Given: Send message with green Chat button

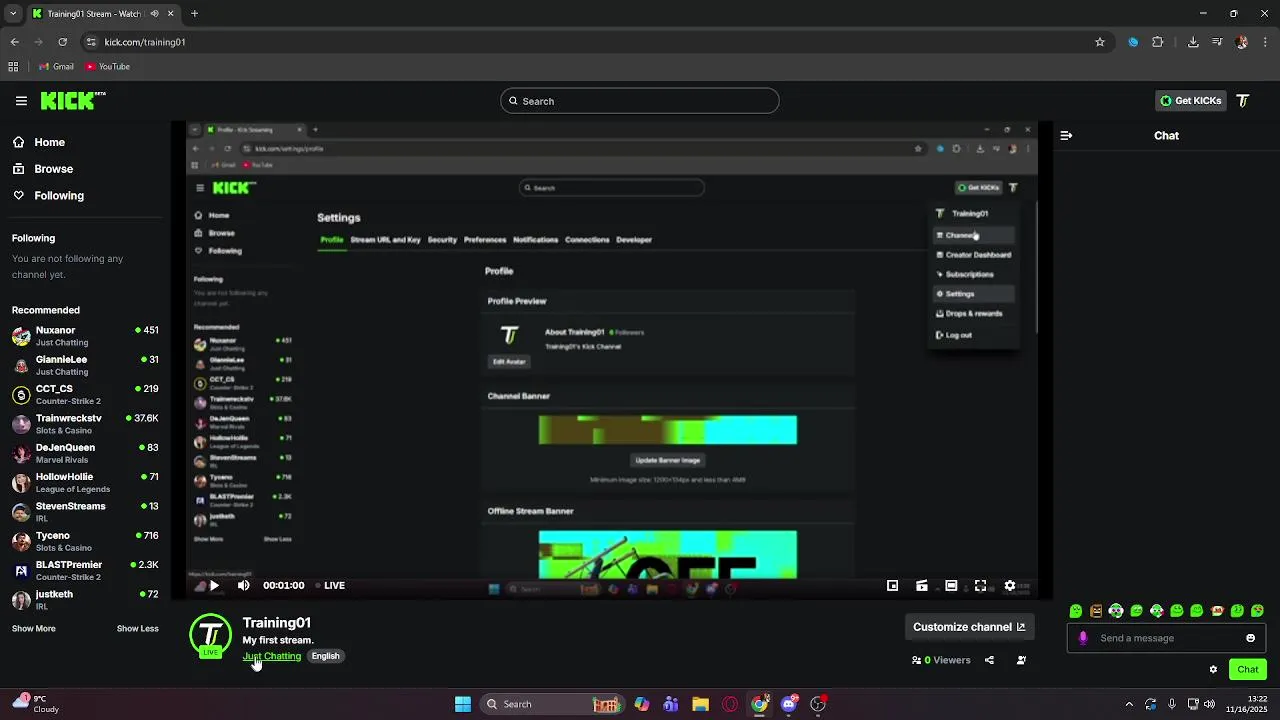Looking at the screenshot, I should click(1248, 670).
